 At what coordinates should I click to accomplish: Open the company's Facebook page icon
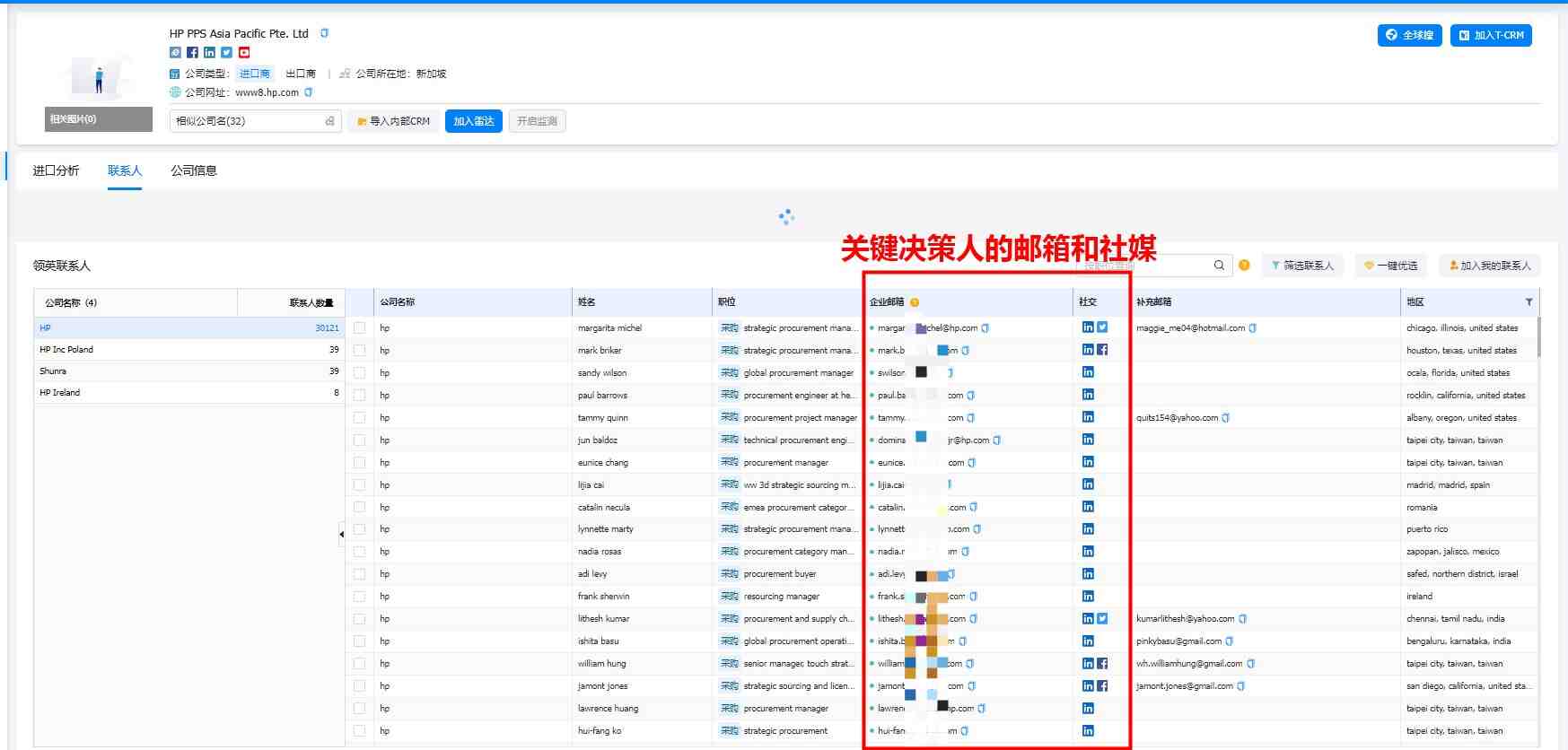pyautogui.click(x=192, y=53)
